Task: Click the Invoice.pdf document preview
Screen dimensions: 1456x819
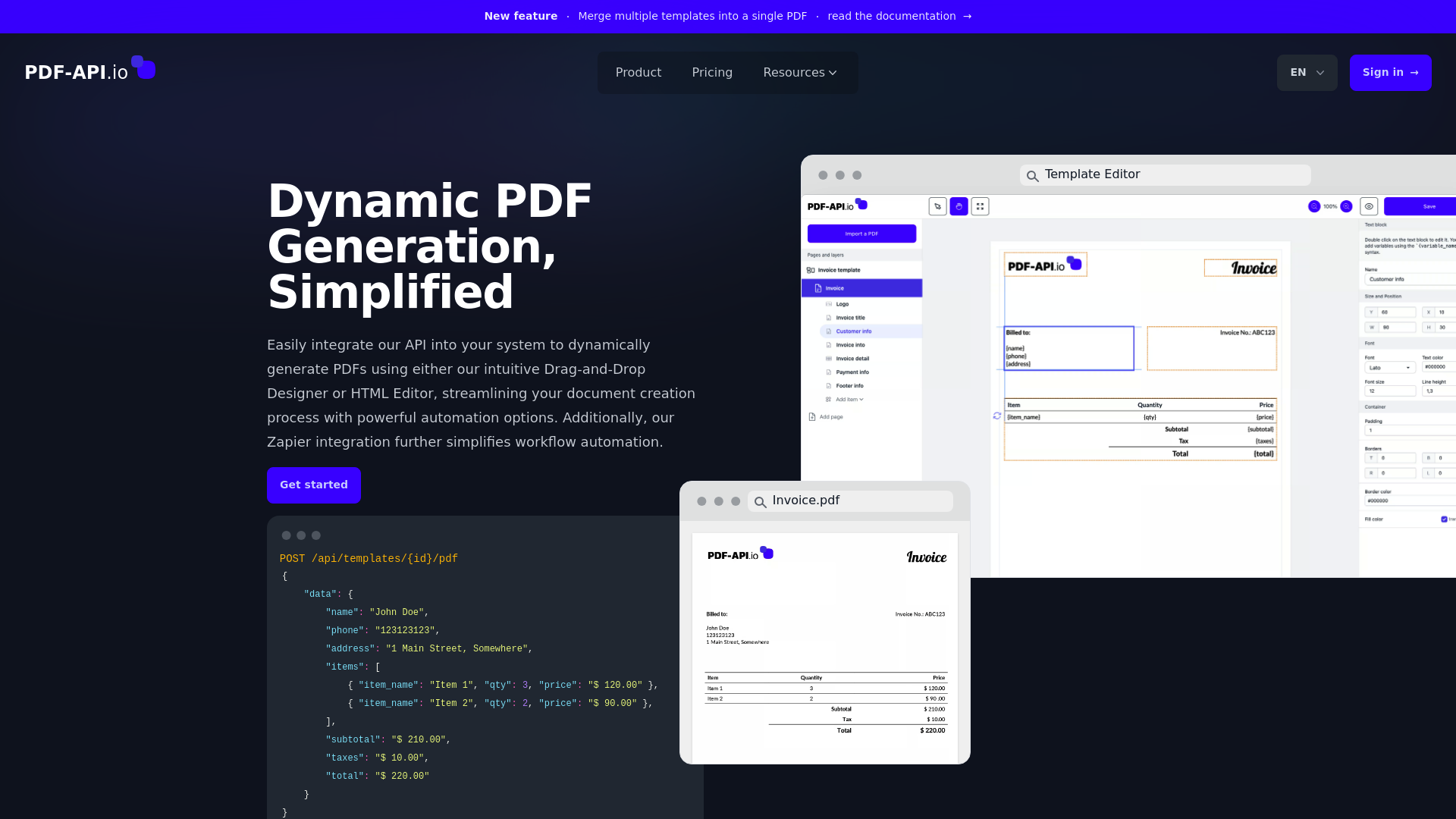Action: point(825,648)
